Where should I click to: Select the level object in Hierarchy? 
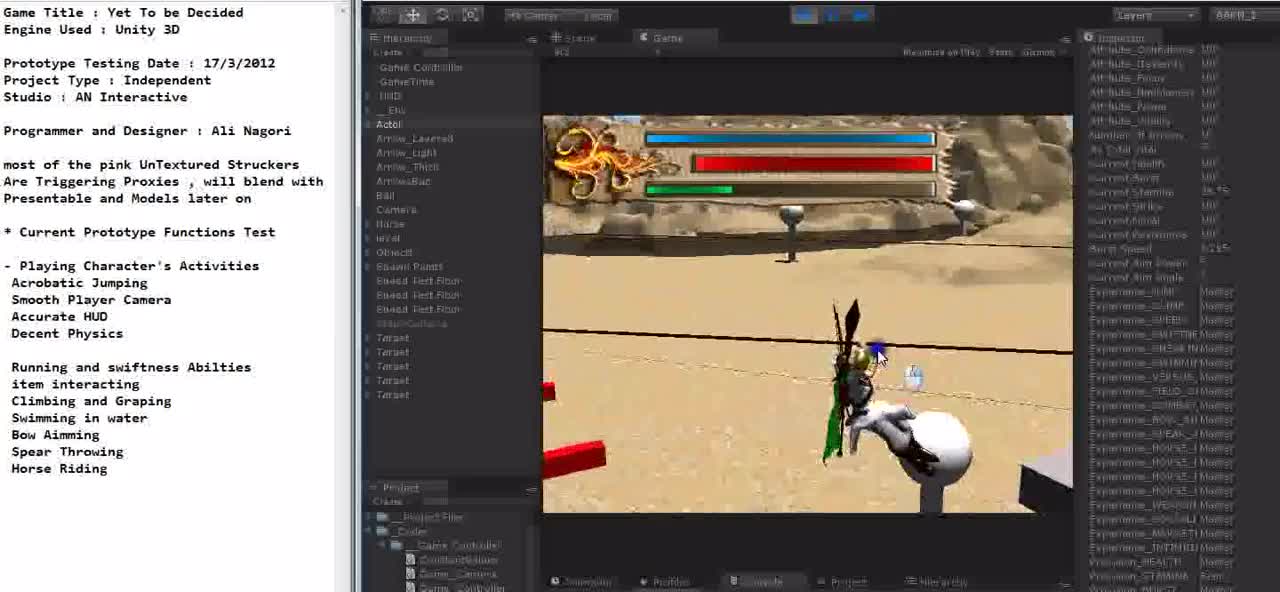388,238
